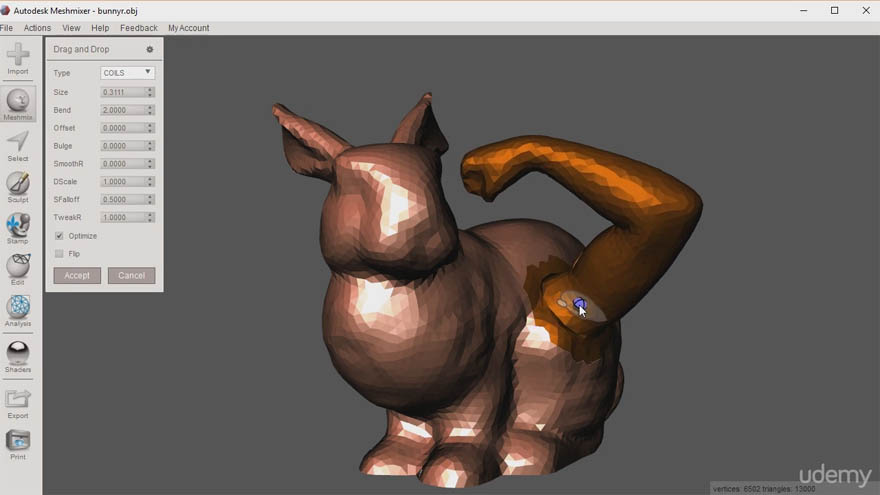Click the blue manipulator handle on the arm
This screenshot has height=495, width=880.
(x=579, y=305)
